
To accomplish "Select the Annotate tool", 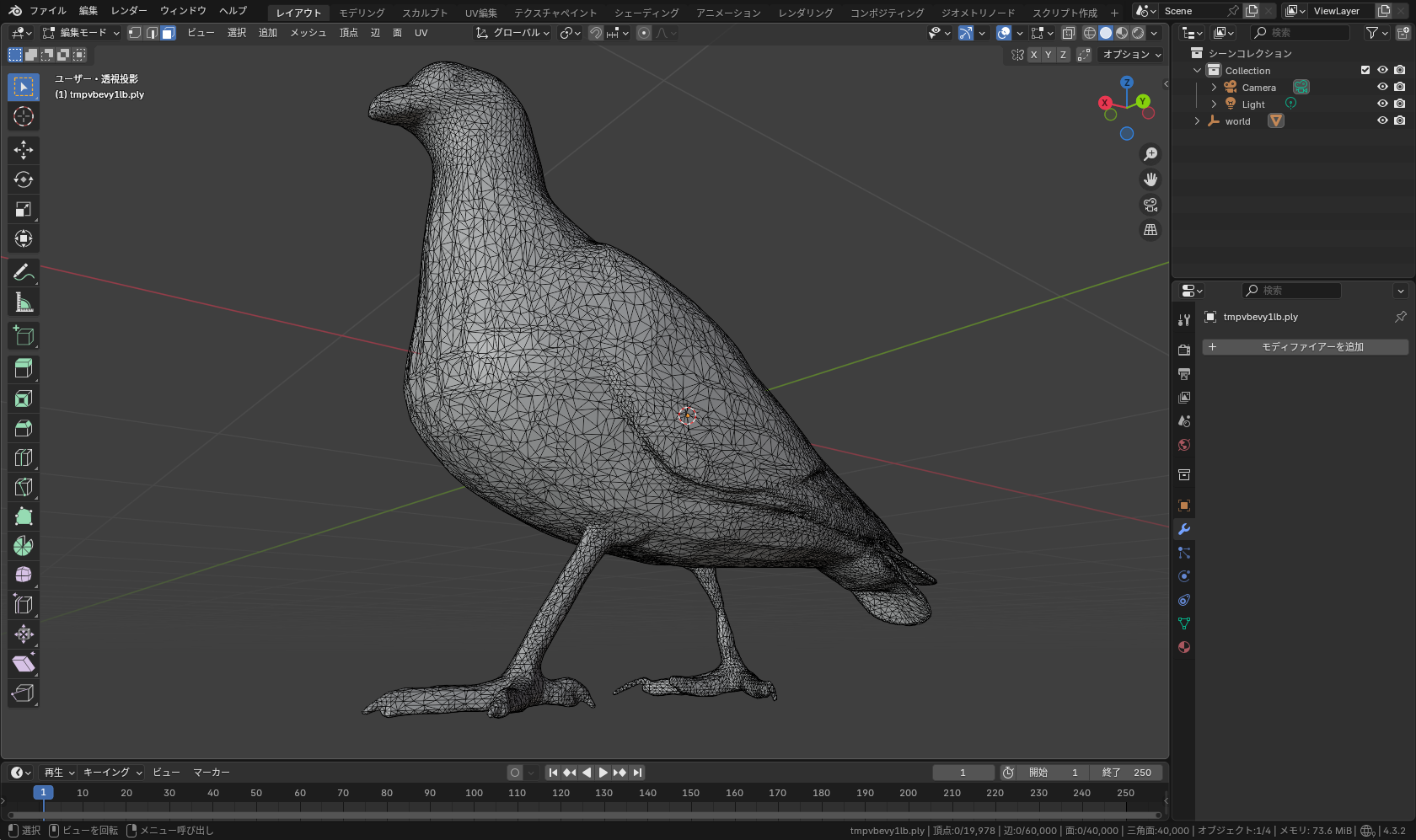I will coord(23,272).
